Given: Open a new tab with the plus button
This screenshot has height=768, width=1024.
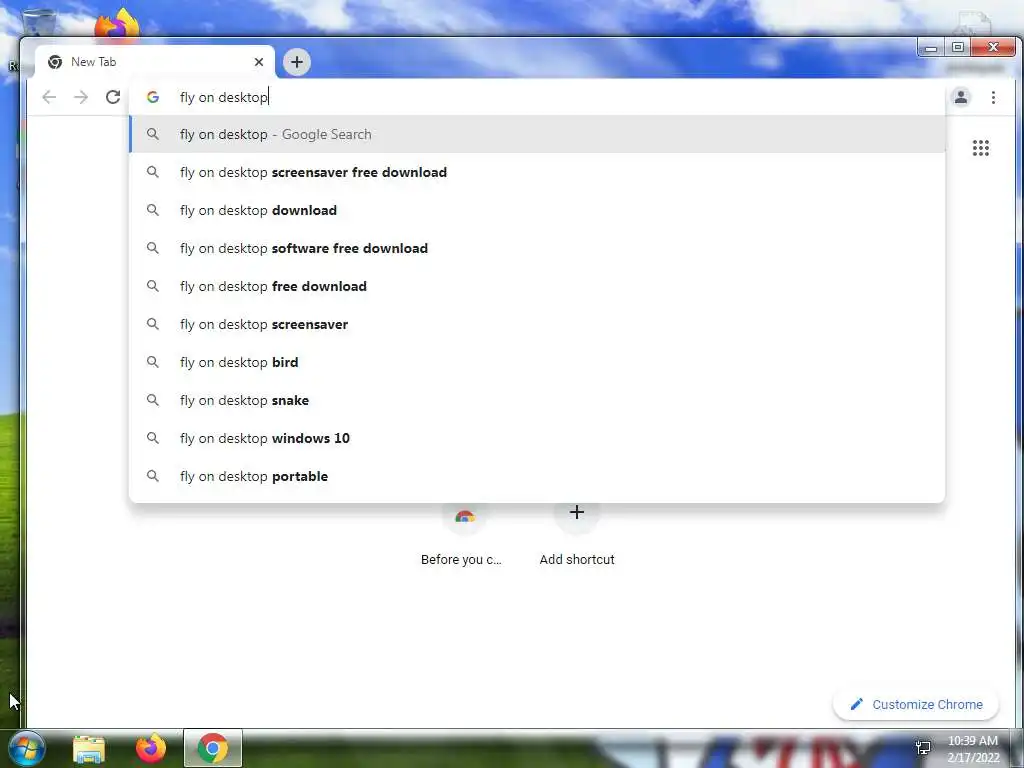Looking at the screenshot, I should [296, 62].
